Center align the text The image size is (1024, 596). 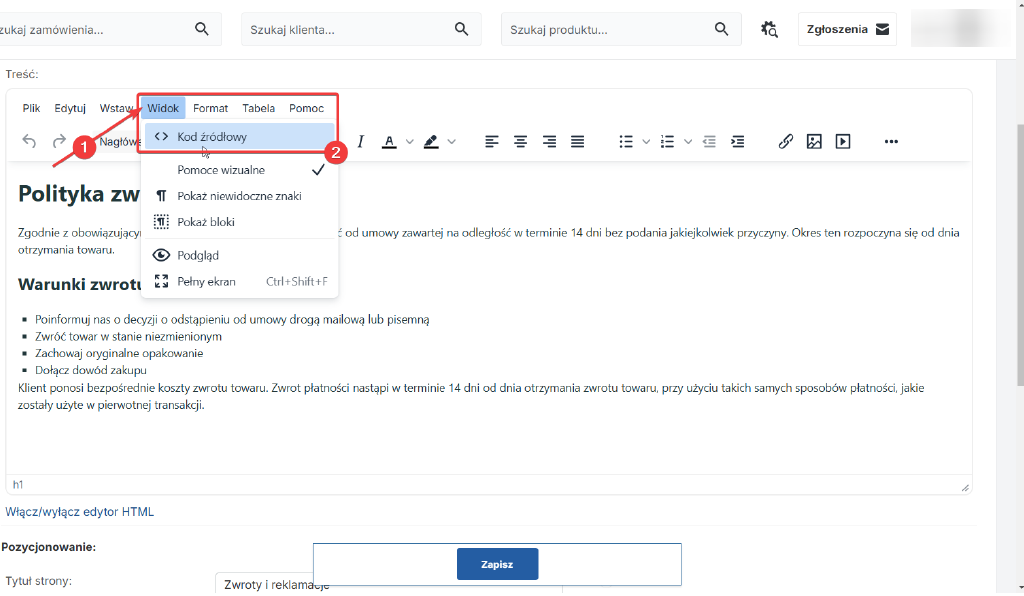click(x=520, y=142)
